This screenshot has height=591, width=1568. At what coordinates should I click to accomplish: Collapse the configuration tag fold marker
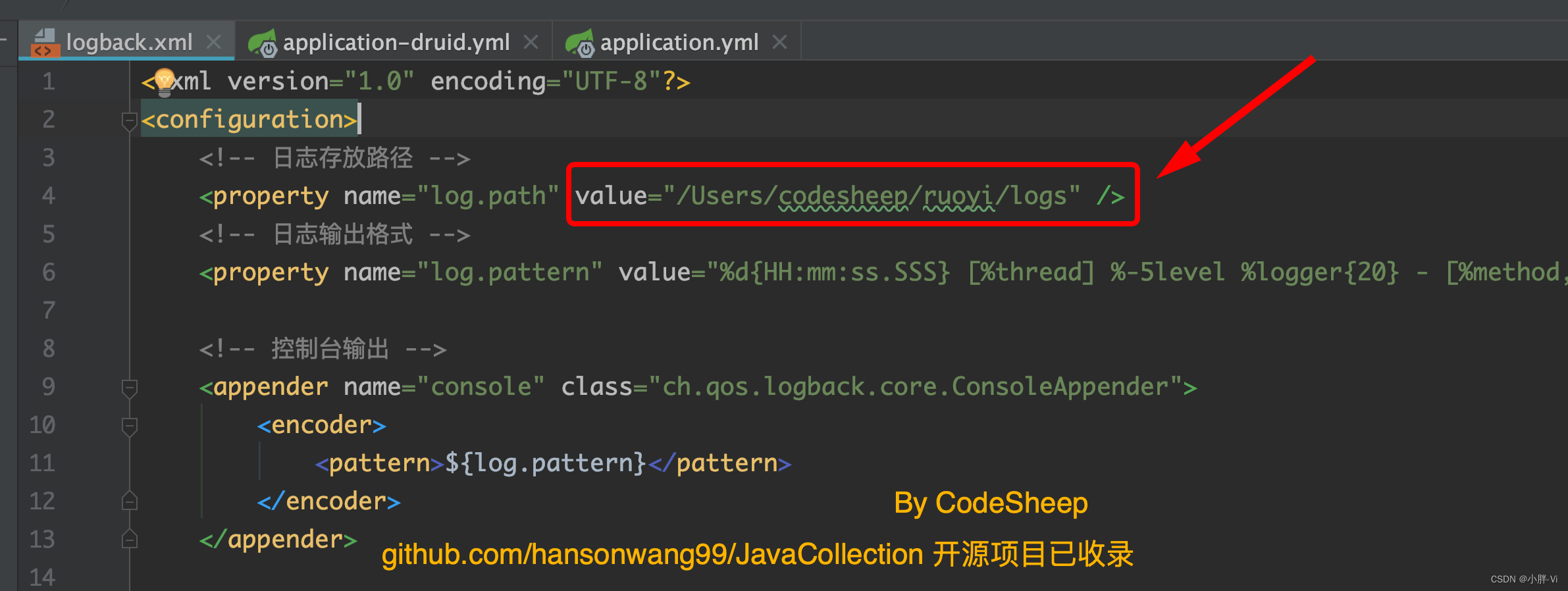pos(129,120)
